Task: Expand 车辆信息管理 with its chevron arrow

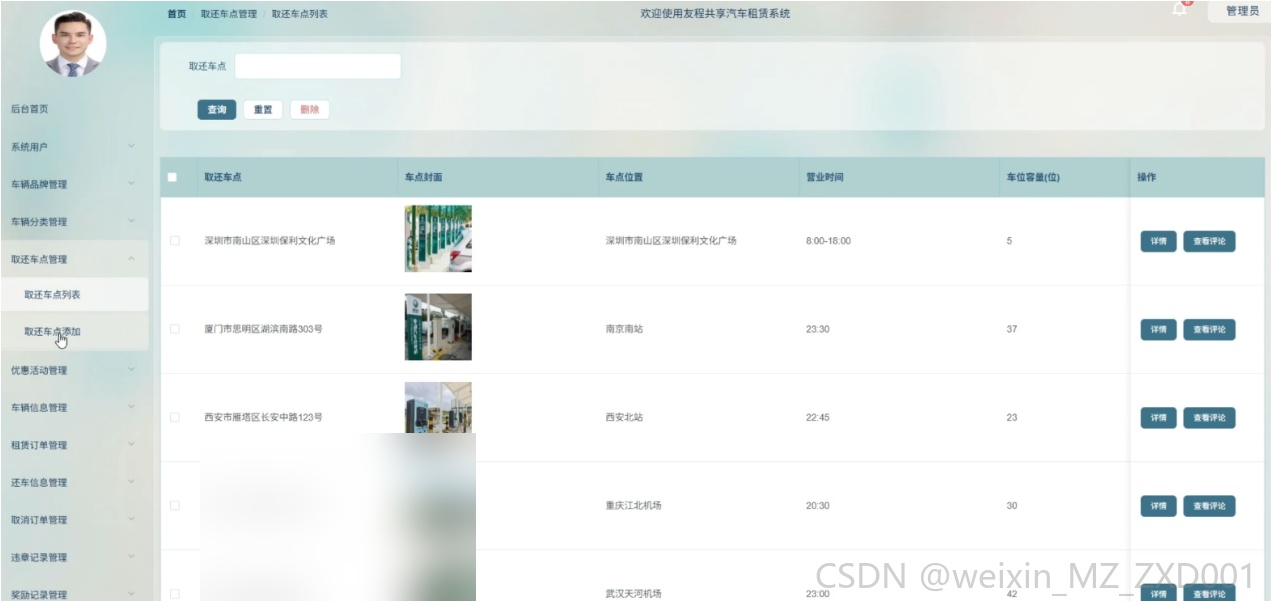Action: (x=131, y=407)
